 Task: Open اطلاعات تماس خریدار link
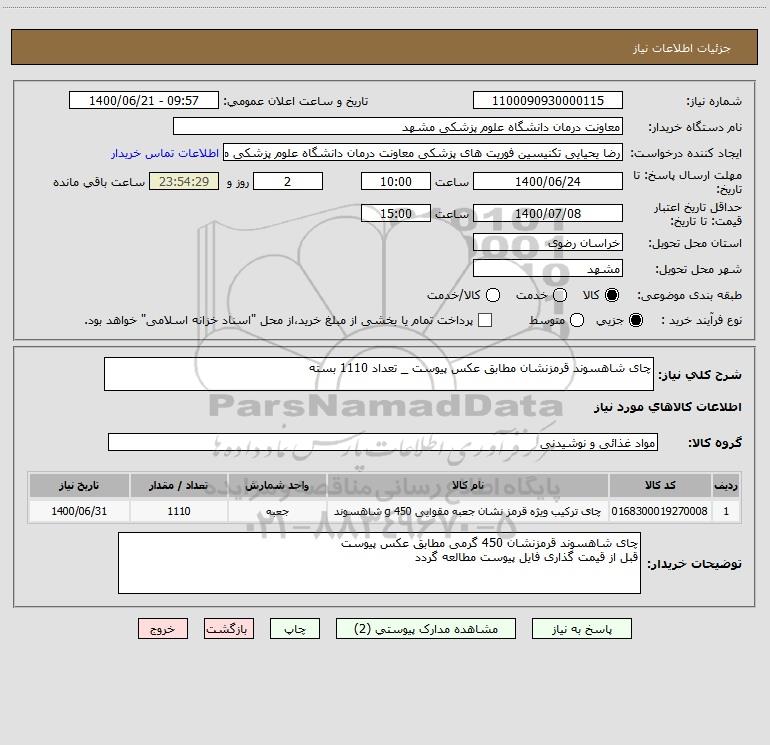coord(165,153)
